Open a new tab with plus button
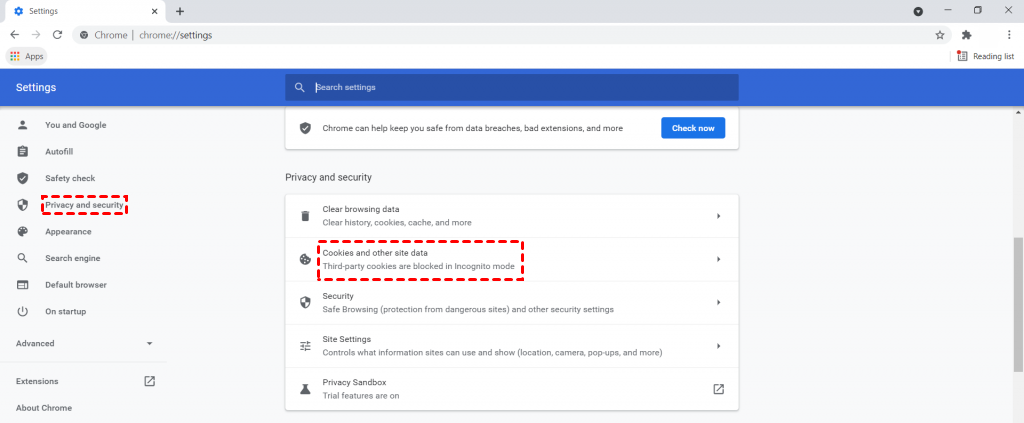 coord(180,11)
